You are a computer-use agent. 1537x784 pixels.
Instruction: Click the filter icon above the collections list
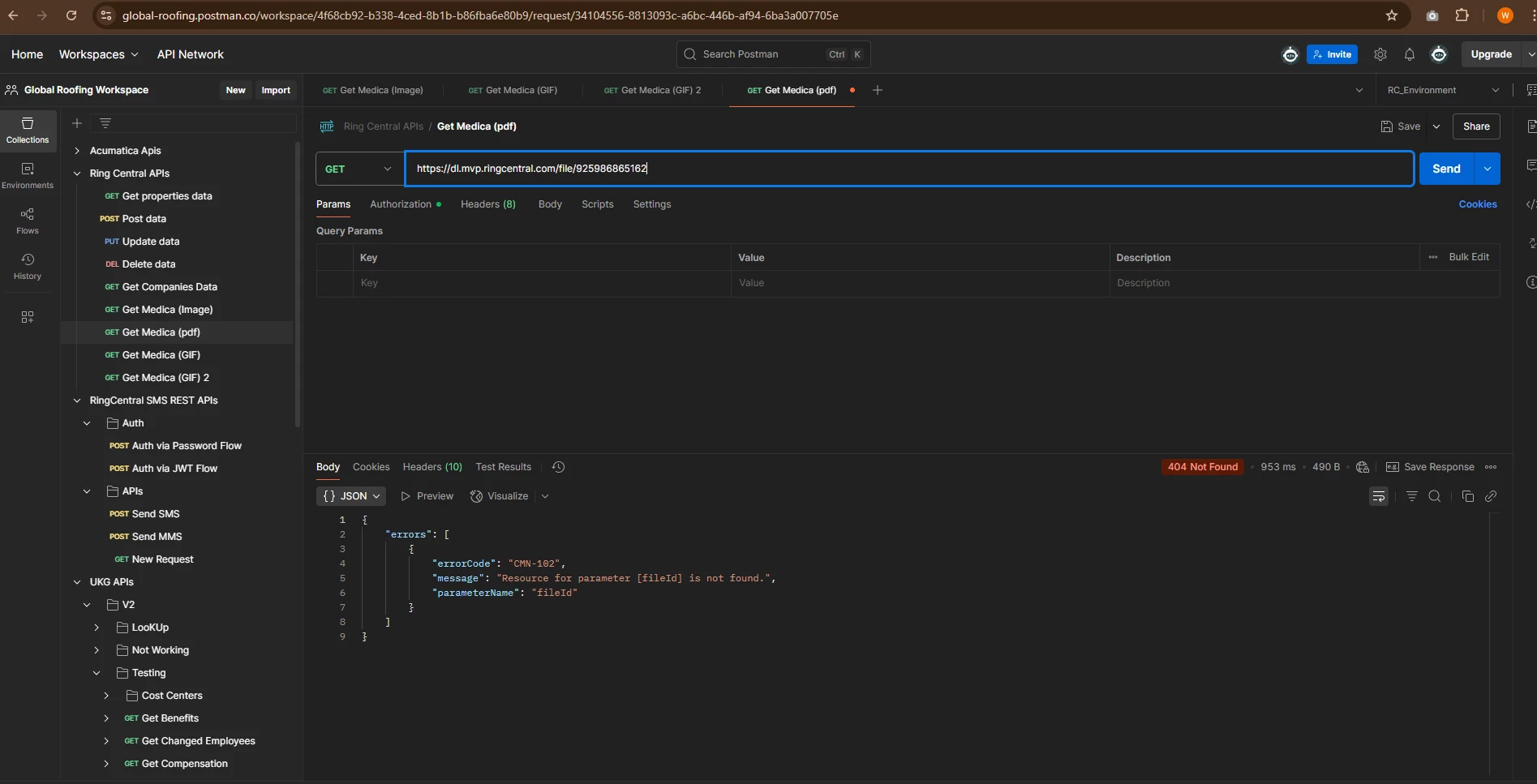tap(105, 123)
